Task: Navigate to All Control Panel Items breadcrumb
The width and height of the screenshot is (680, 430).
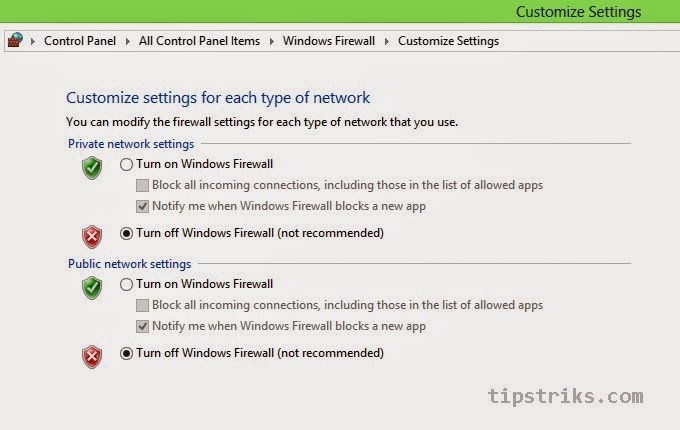Action: point(199,41)
